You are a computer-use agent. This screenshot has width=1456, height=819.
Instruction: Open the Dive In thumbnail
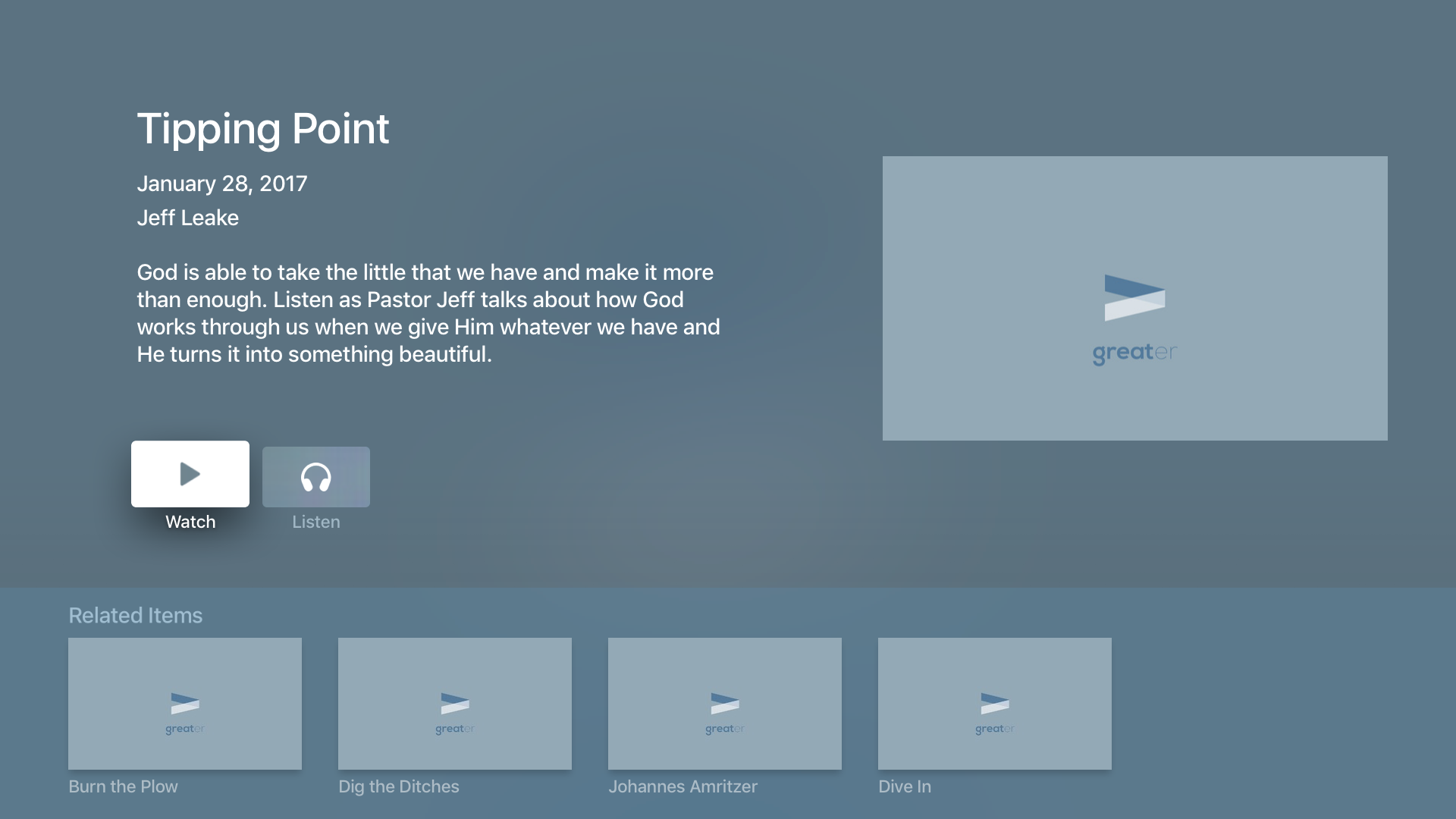point(995,704)
